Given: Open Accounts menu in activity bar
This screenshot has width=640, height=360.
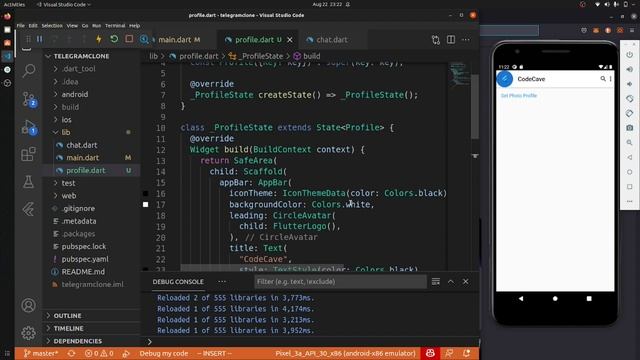Looking at the screenshot, I should [29, 305].
